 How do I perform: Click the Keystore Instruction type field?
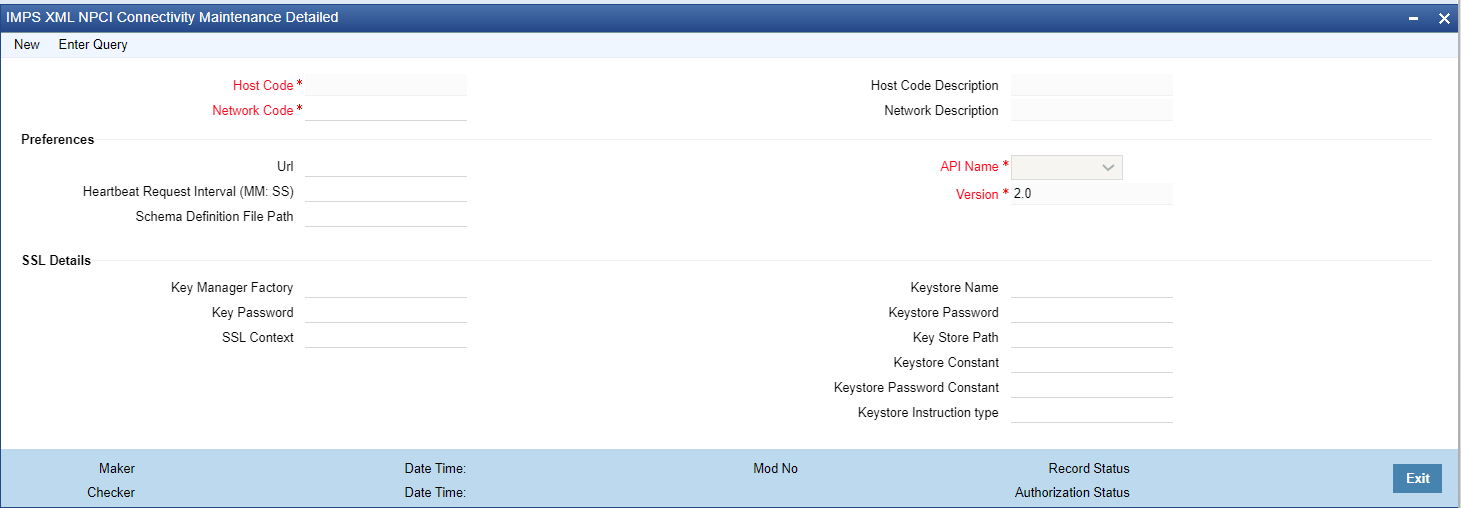coord(1092,412)
